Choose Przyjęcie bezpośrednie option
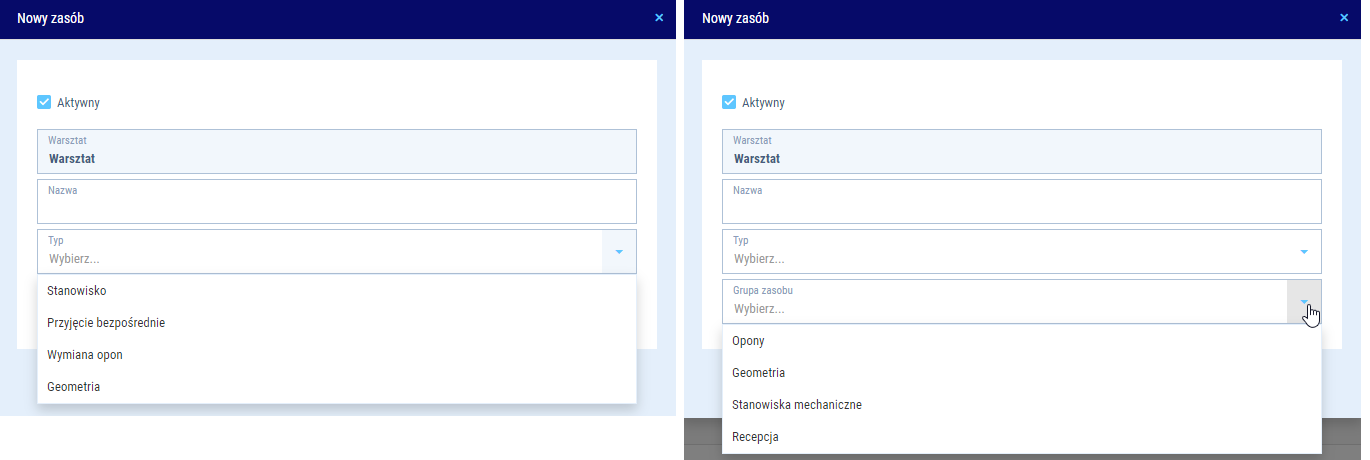The image size is (1370, 460). click(x=106, y=323)
